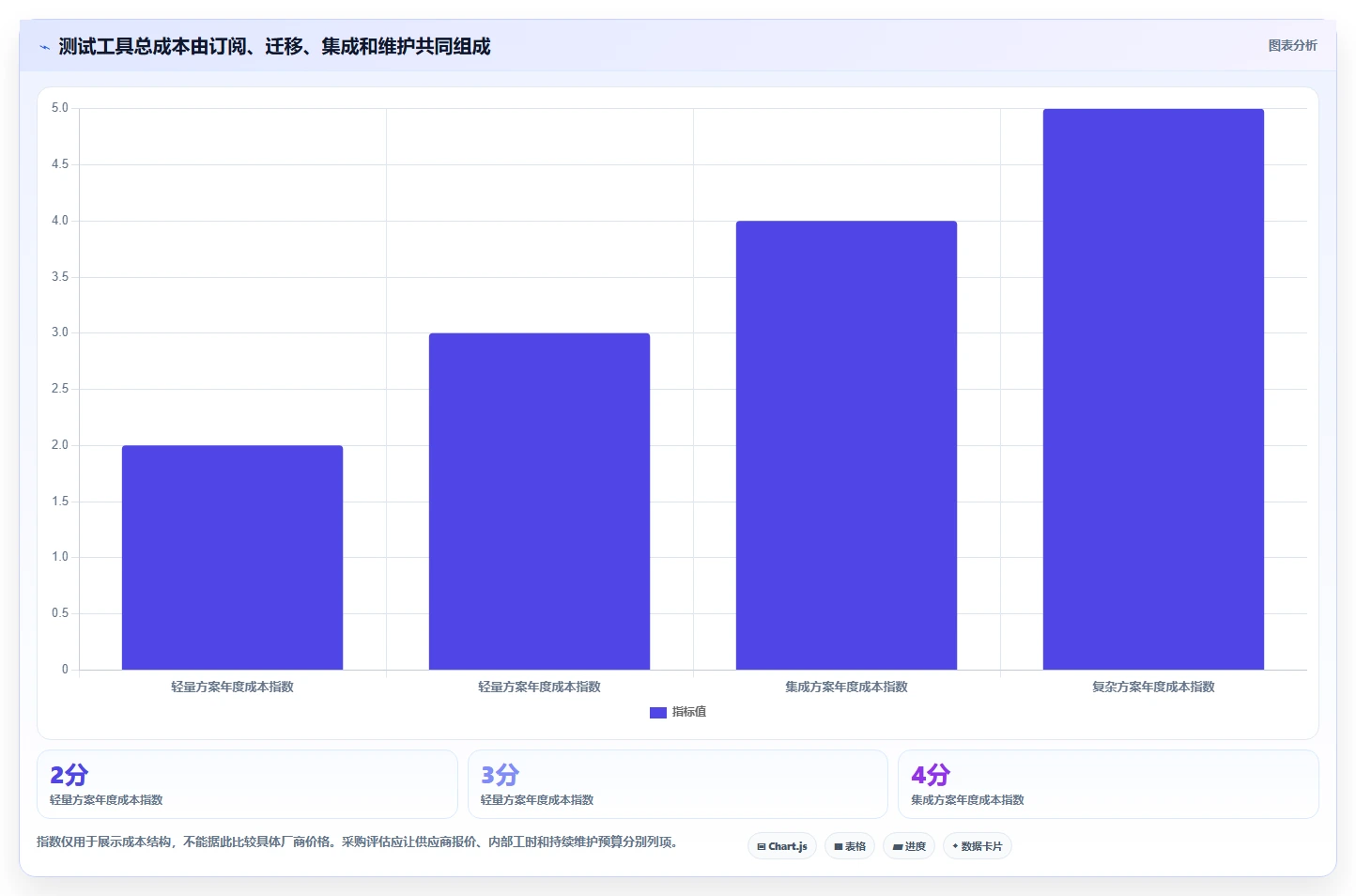
Task: Select the 数据卡片 tag pill
Action: [x=978, y=846]
